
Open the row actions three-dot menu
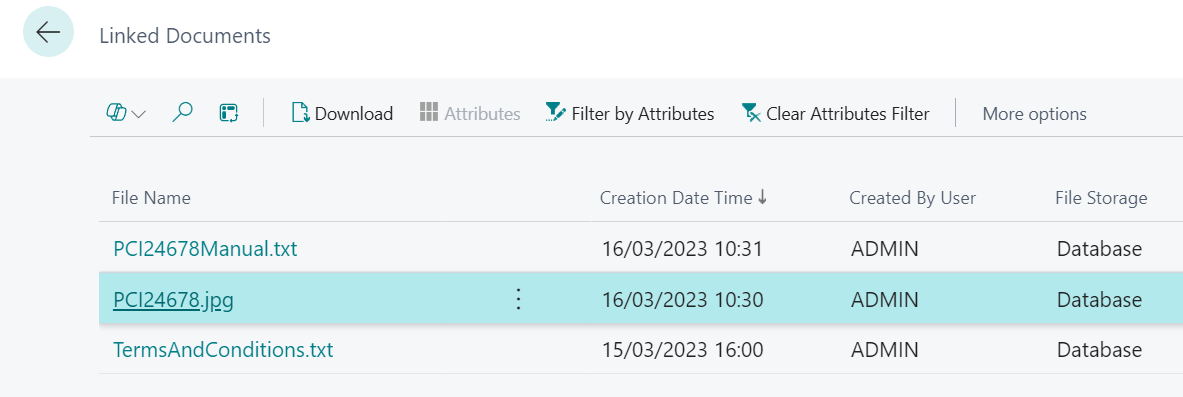coord(518,300)
